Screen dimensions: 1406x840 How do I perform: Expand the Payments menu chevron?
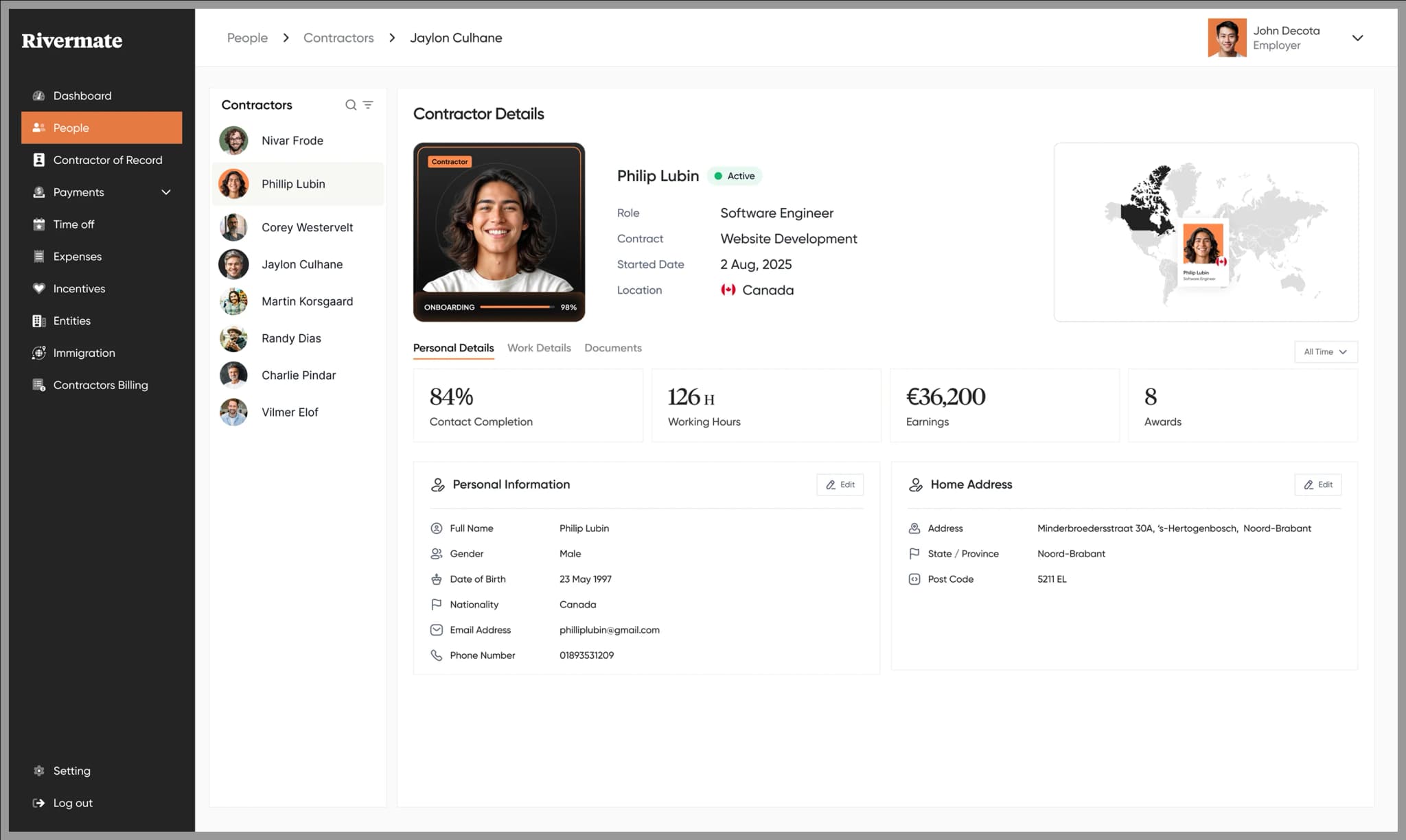pyautogui.click(x=165, y=192)
